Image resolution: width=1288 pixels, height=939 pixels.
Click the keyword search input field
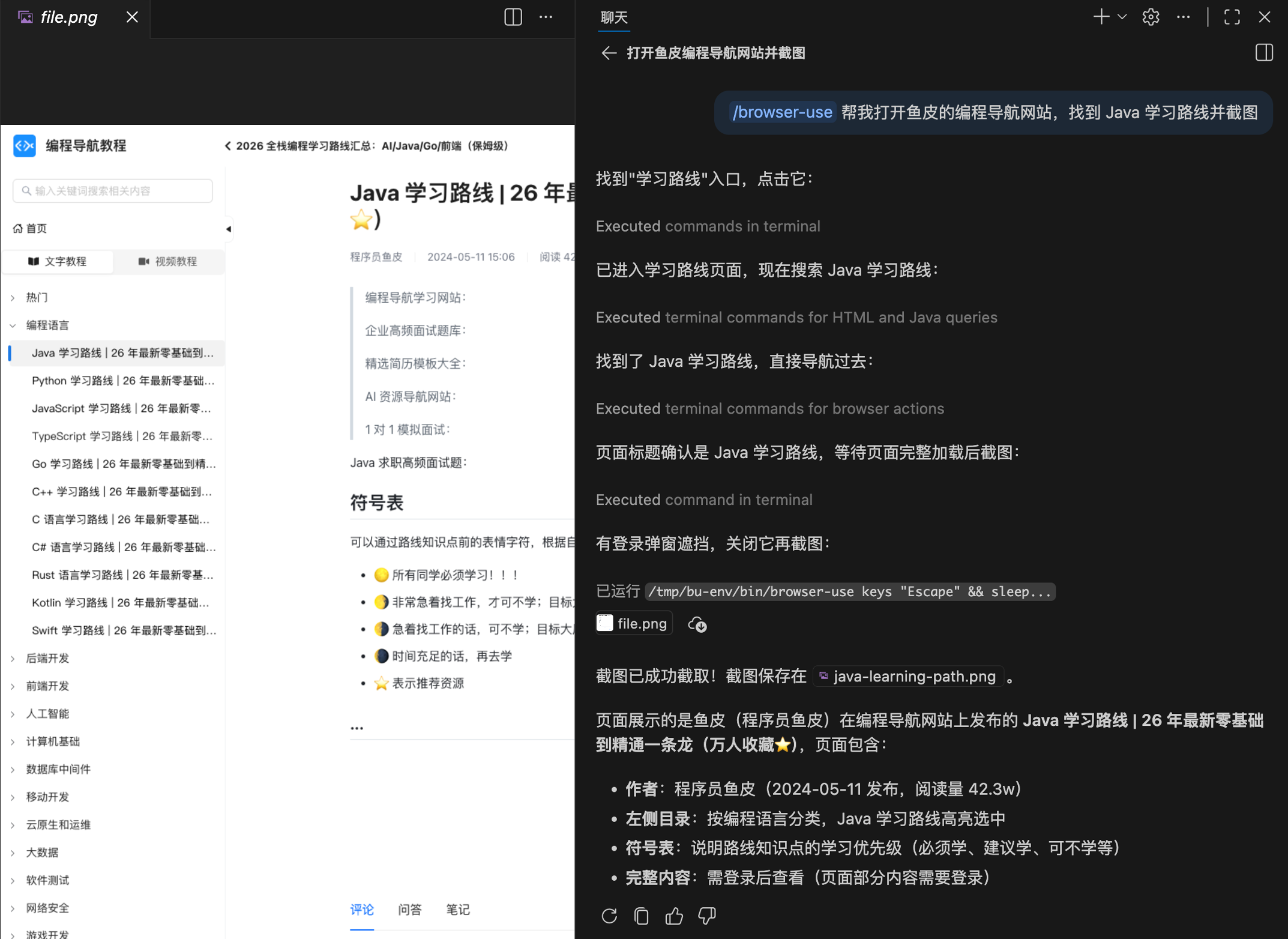click(113, 191)
